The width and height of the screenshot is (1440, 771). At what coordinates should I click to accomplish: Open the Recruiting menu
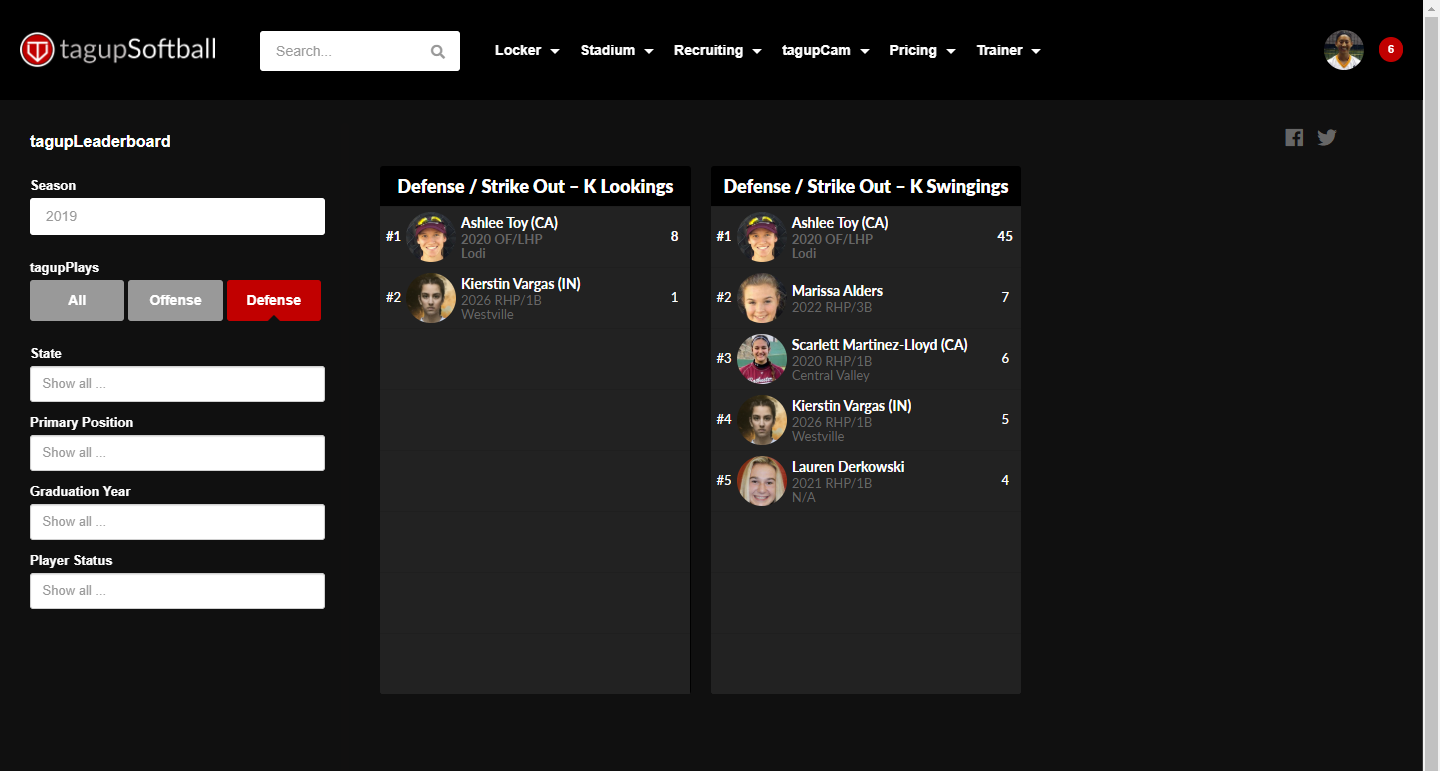click(x=717, y=51)
